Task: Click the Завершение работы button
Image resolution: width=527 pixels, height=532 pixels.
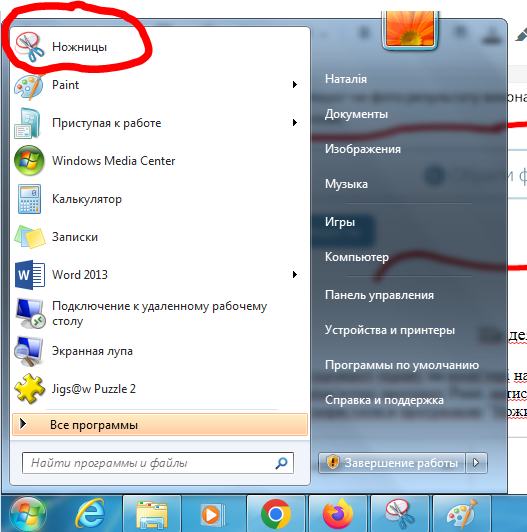Action: click(x=392, y=463)
